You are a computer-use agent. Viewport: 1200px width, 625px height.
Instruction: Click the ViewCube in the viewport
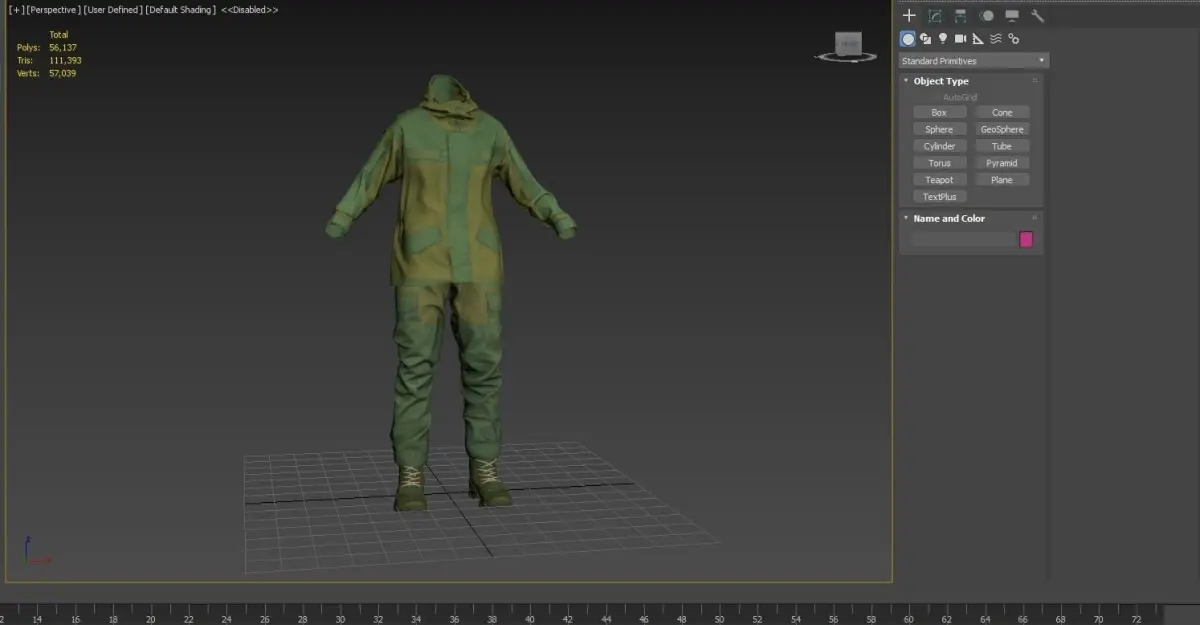point(848,45)
